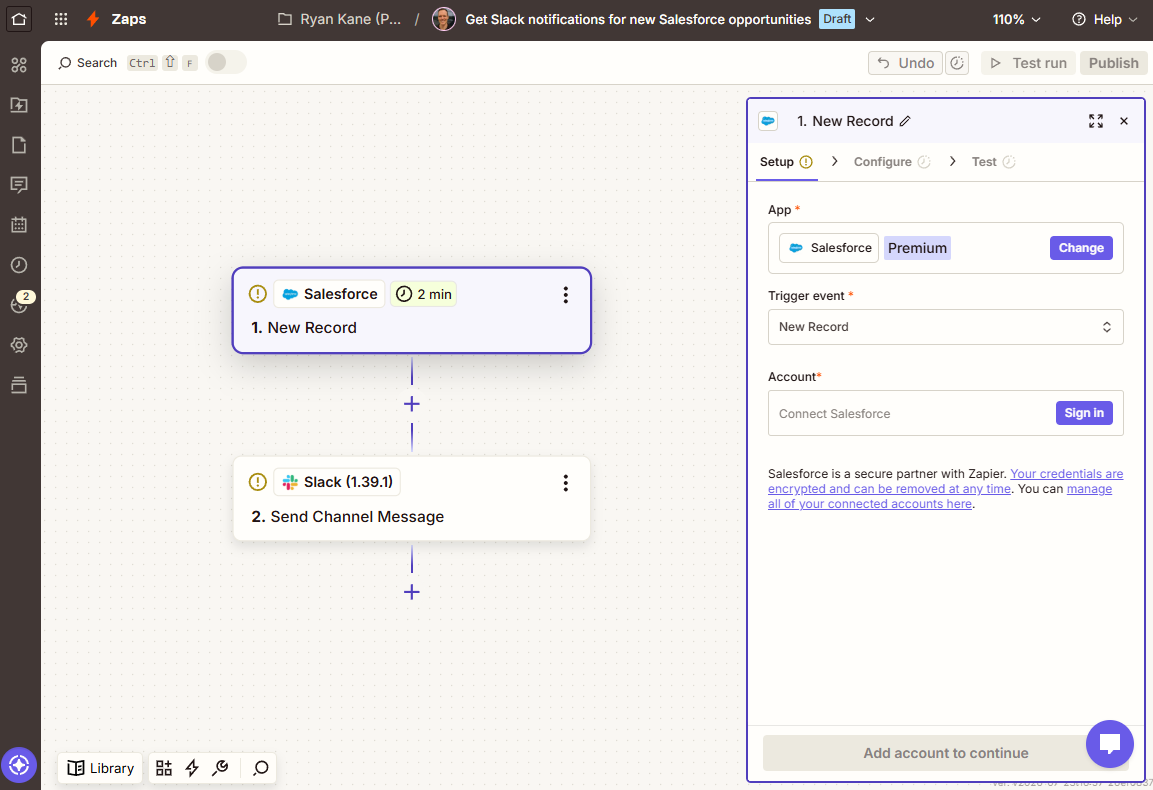Switch to the Test tab

tap(993, 162)
